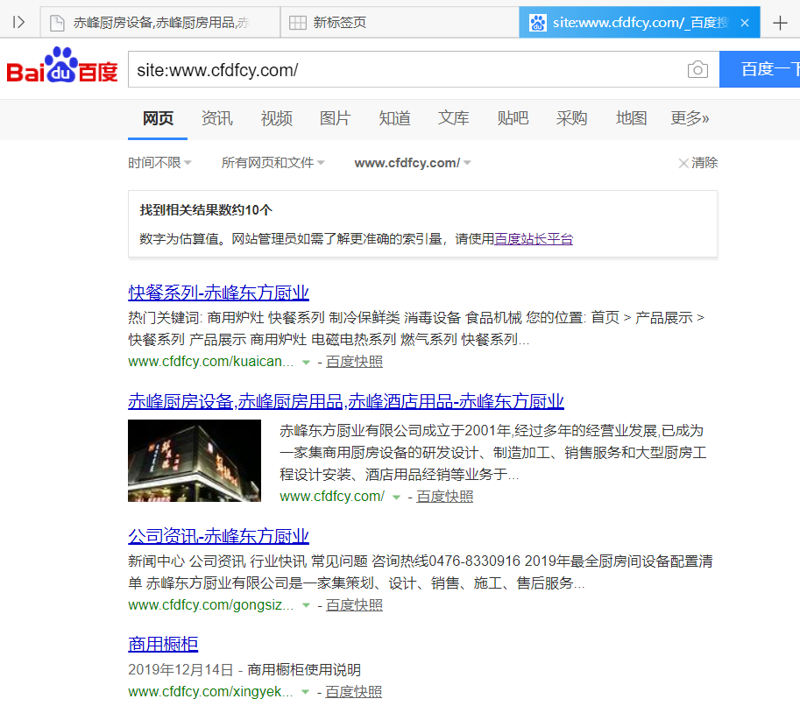Open the 采购 search category
The width and height of the screenshot is (800, 713).
pos(571,118)
